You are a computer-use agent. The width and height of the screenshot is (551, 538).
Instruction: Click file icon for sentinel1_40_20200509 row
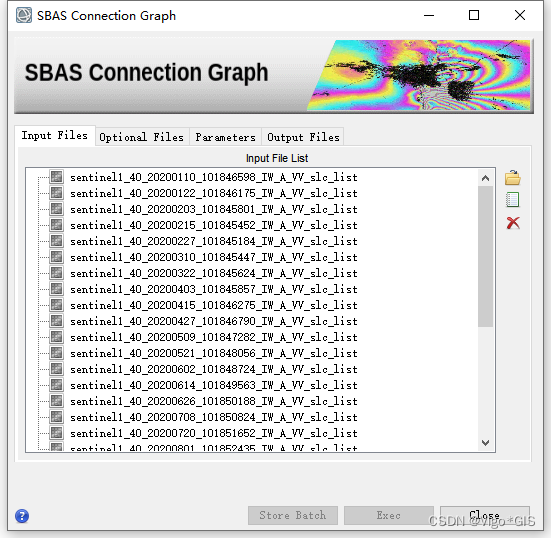click(56, 336)
